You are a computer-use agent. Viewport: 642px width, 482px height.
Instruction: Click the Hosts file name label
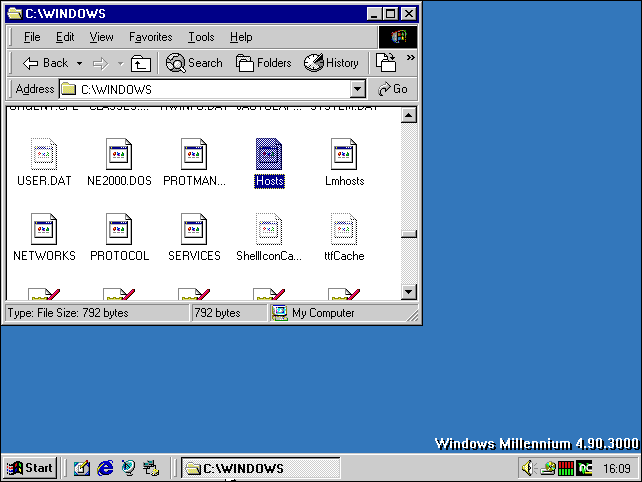coord(269,181)
